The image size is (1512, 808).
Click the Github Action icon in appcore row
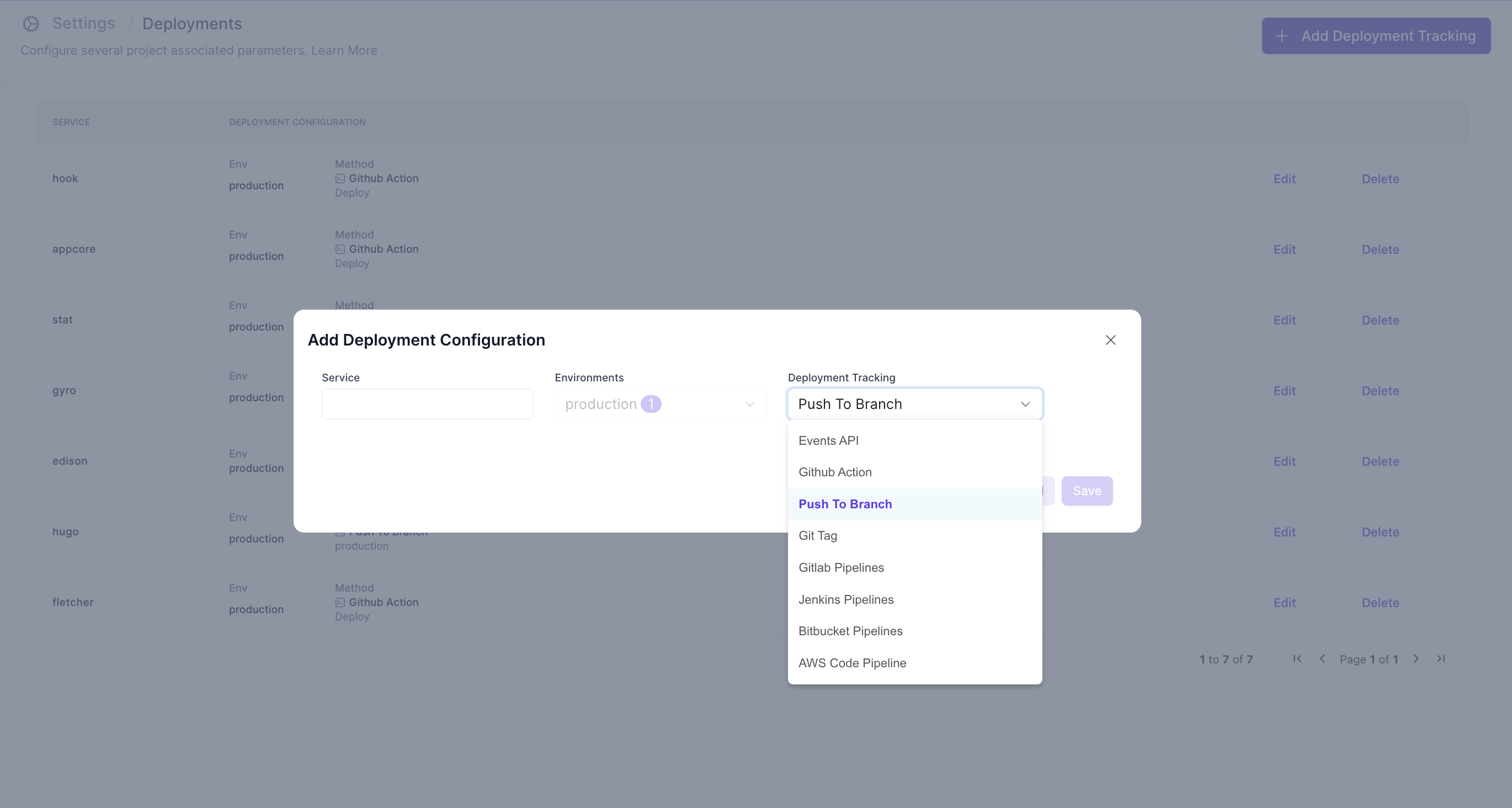[340, 249]
